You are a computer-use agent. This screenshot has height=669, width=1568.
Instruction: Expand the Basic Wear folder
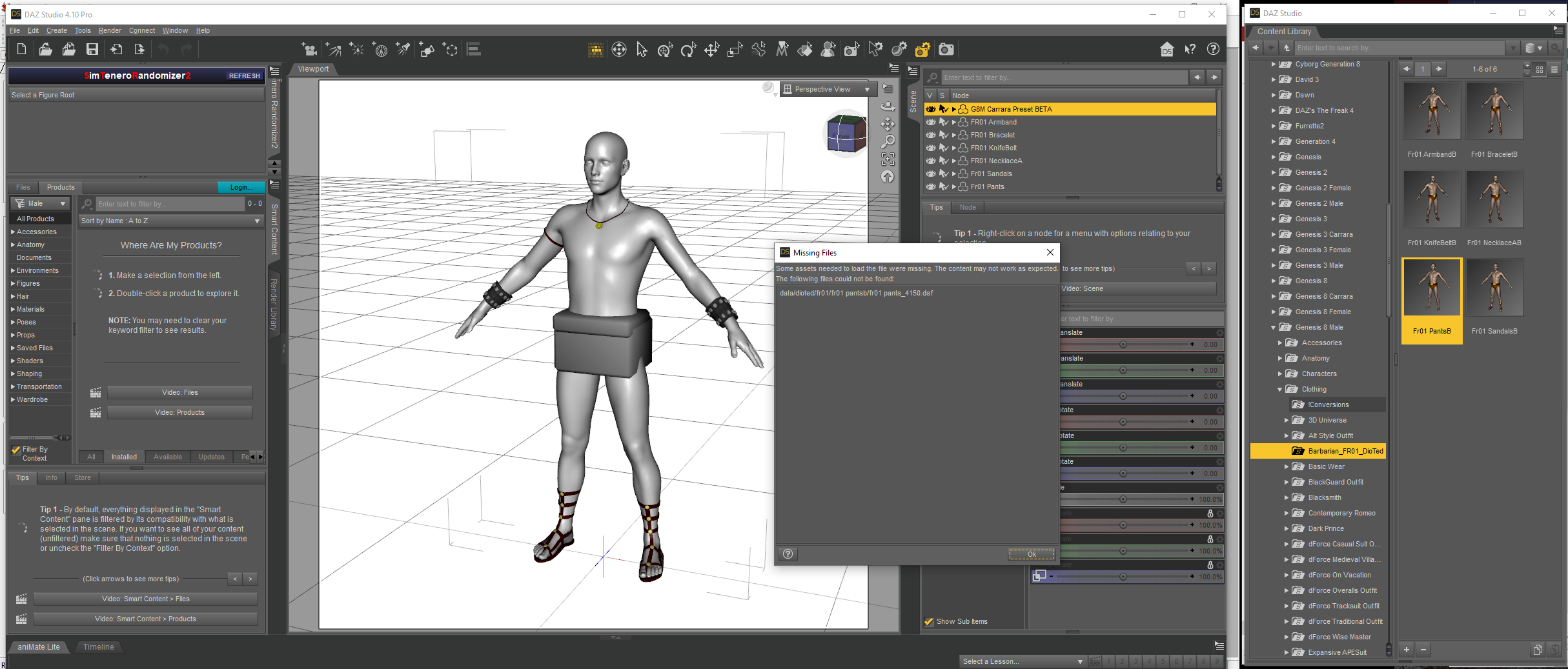(1286, 466)
